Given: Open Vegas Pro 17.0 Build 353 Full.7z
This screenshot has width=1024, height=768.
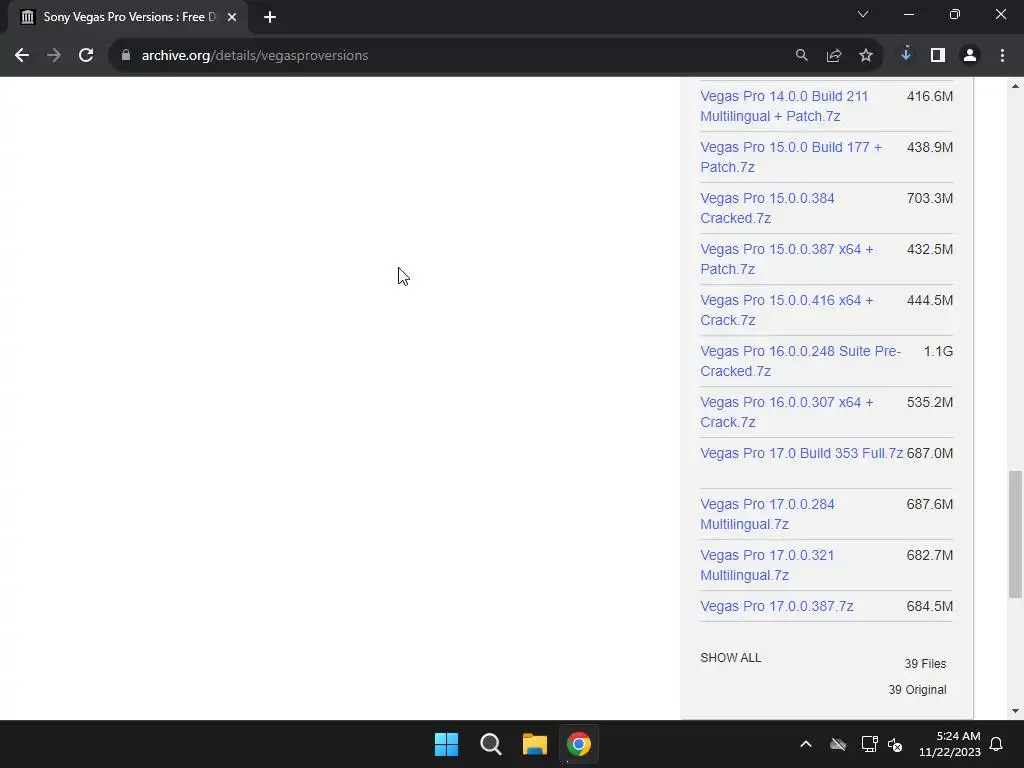Looking at the screenshot, I should coord(801,453).
